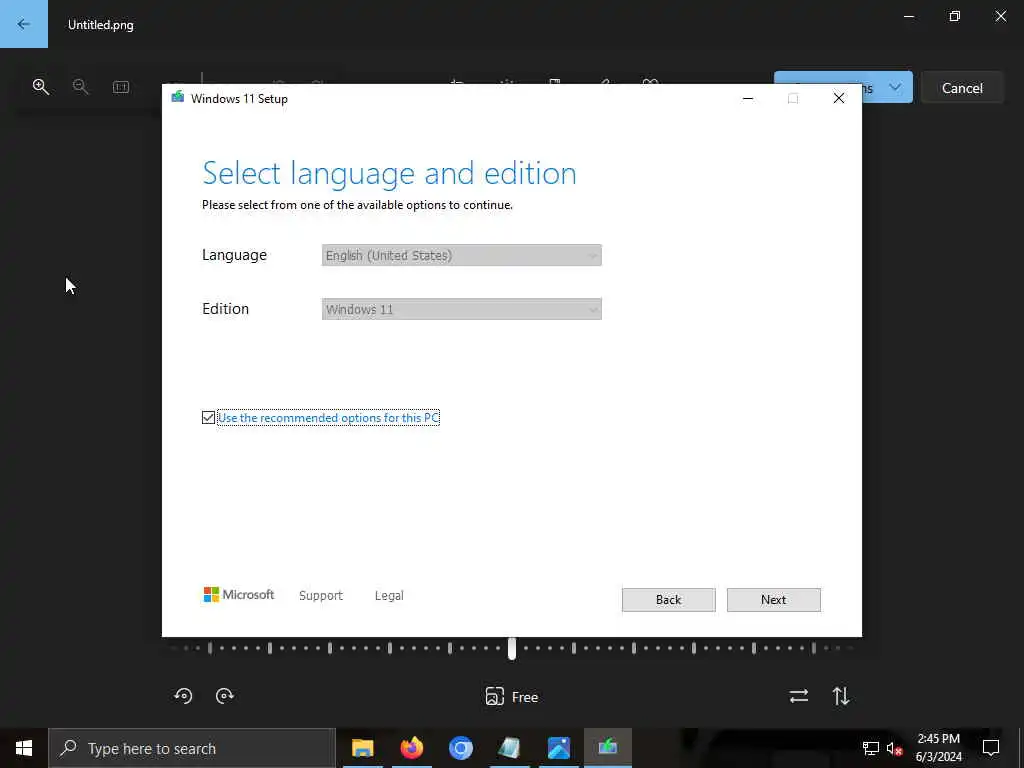Open File Explorer from the taskbar
Viewport: 1024px width, 768px height.
(x=362, y=748)
